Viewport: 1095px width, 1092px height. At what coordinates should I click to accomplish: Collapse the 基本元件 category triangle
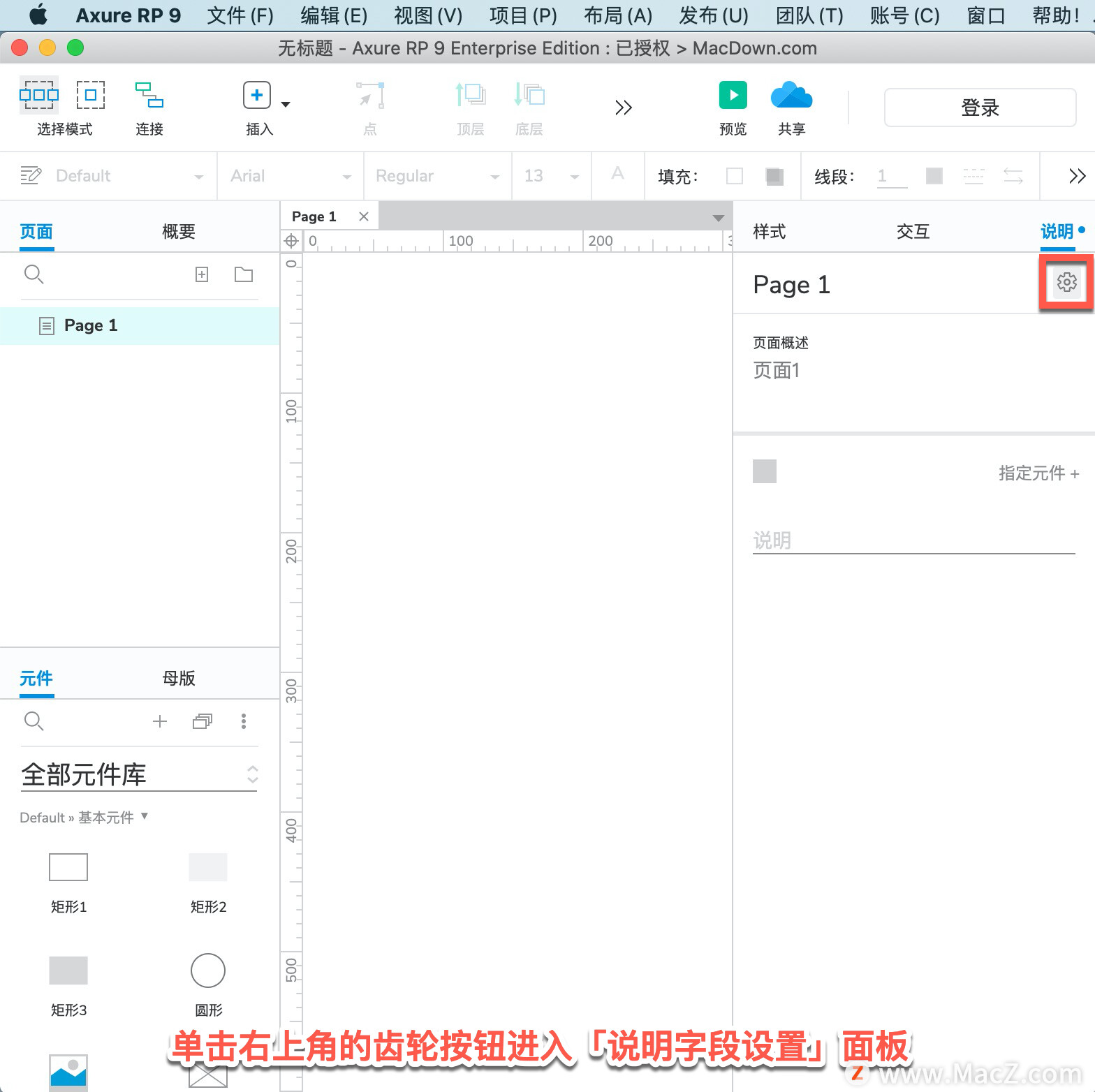click(145, 816)
